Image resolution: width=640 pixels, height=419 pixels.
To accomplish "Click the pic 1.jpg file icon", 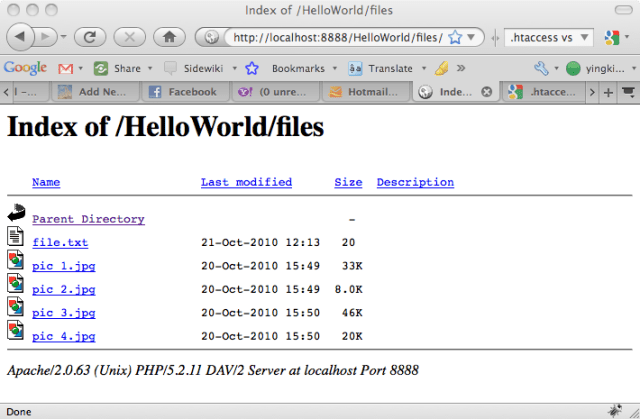I will (15, 262).
